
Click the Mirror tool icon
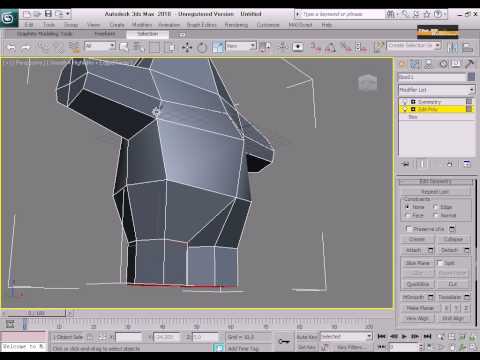(452, 47)
